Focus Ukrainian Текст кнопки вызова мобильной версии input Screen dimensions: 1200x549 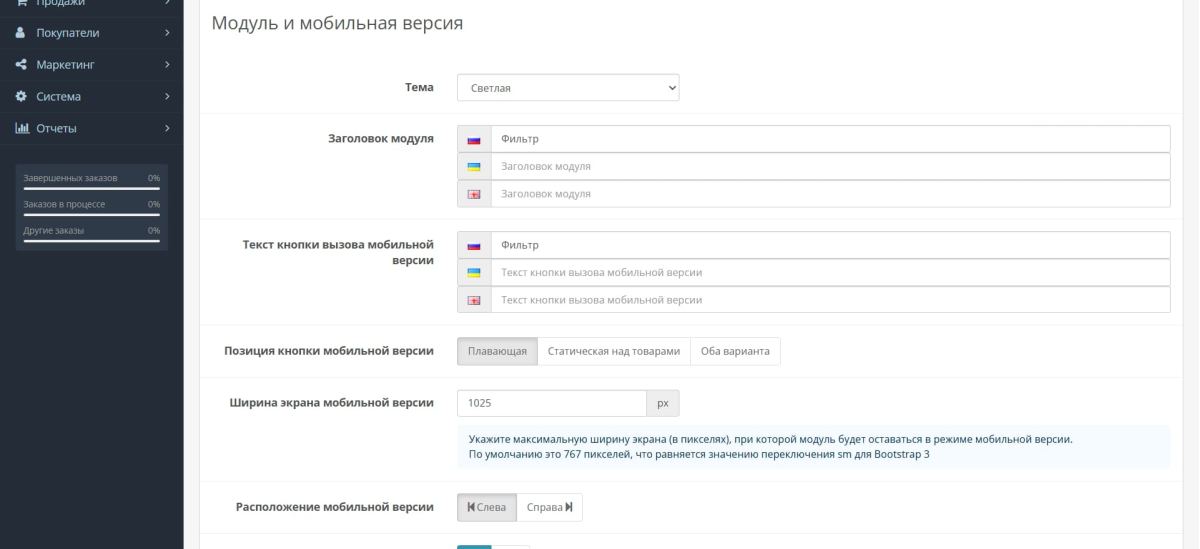tap(830, 272)
